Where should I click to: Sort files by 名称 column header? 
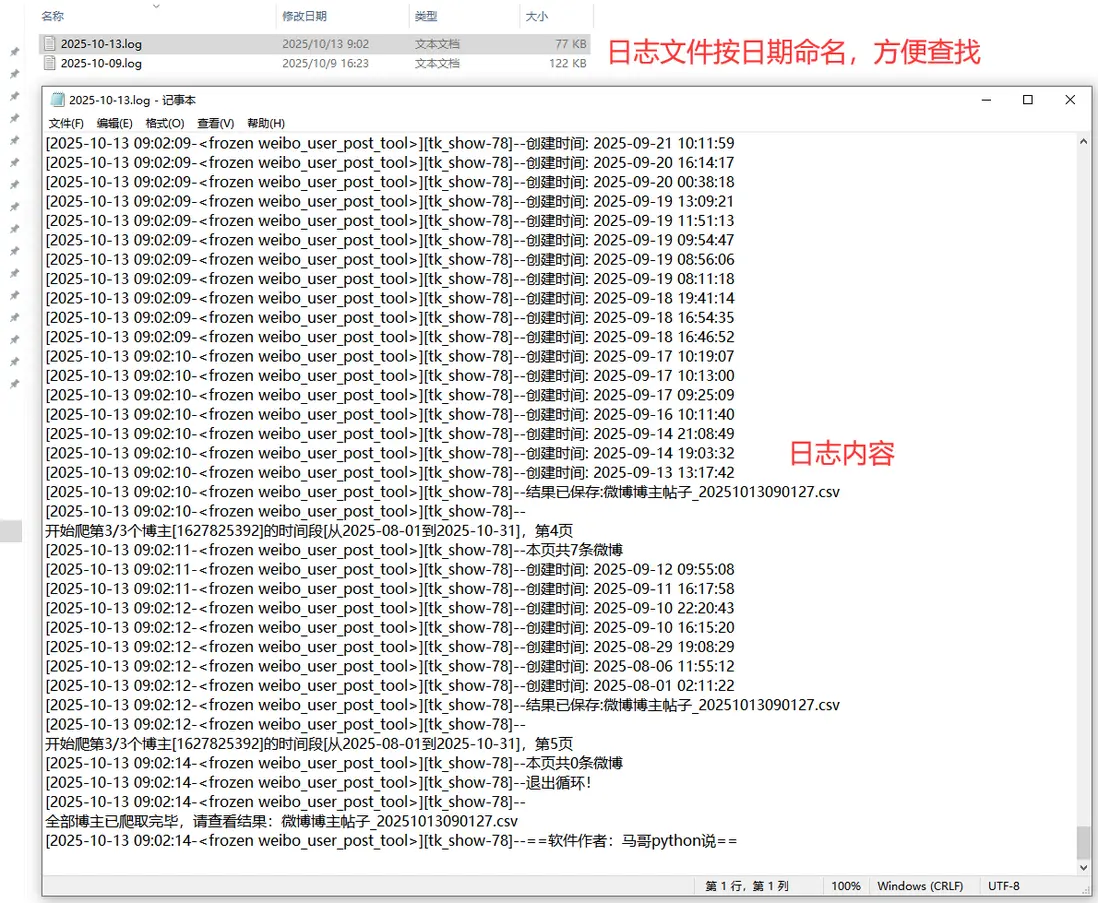coord(53,16)
